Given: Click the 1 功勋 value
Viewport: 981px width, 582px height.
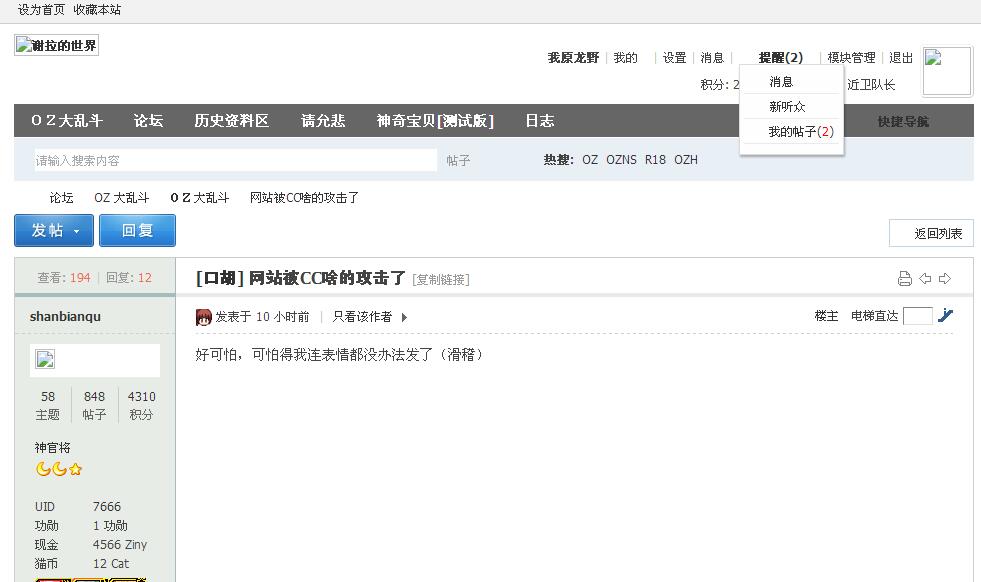Looking at the screenshot, I should tap(110, 526).
